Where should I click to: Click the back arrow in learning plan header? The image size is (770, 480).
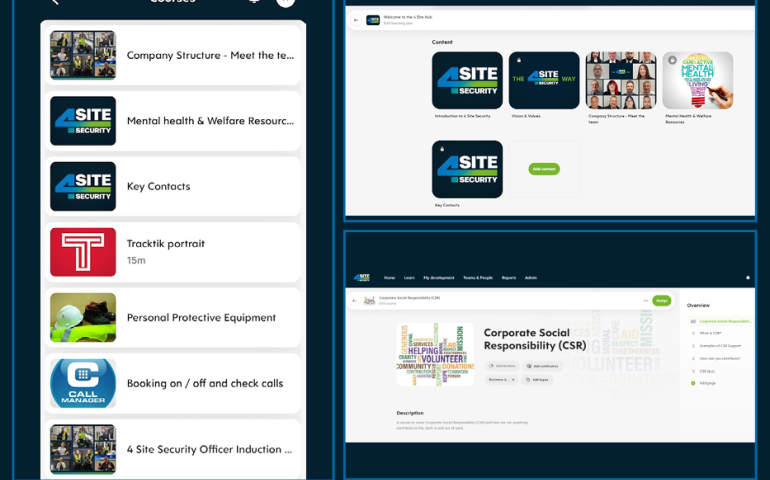(x=356, y=20)
